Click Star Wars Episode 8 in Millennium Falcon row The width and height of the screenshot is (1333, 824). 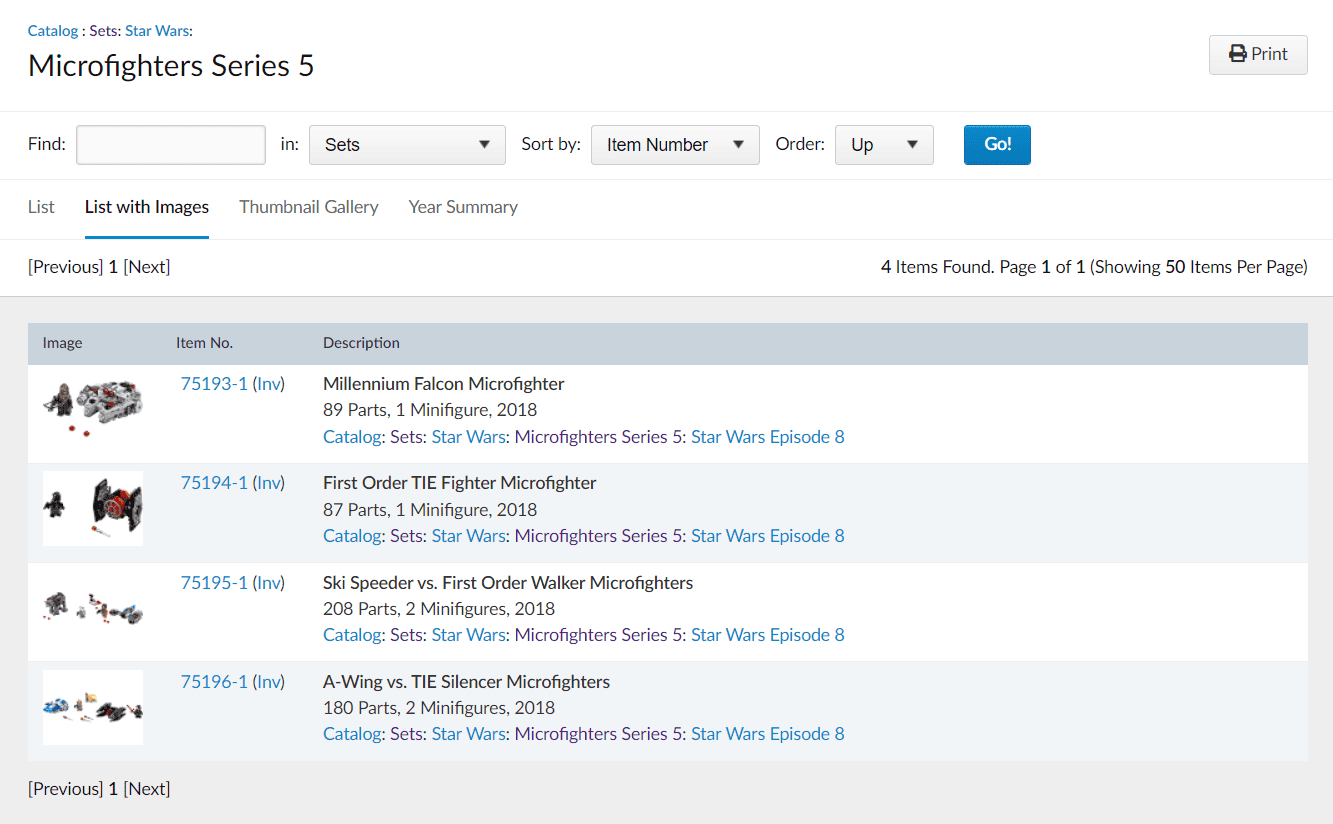[768, 437]
